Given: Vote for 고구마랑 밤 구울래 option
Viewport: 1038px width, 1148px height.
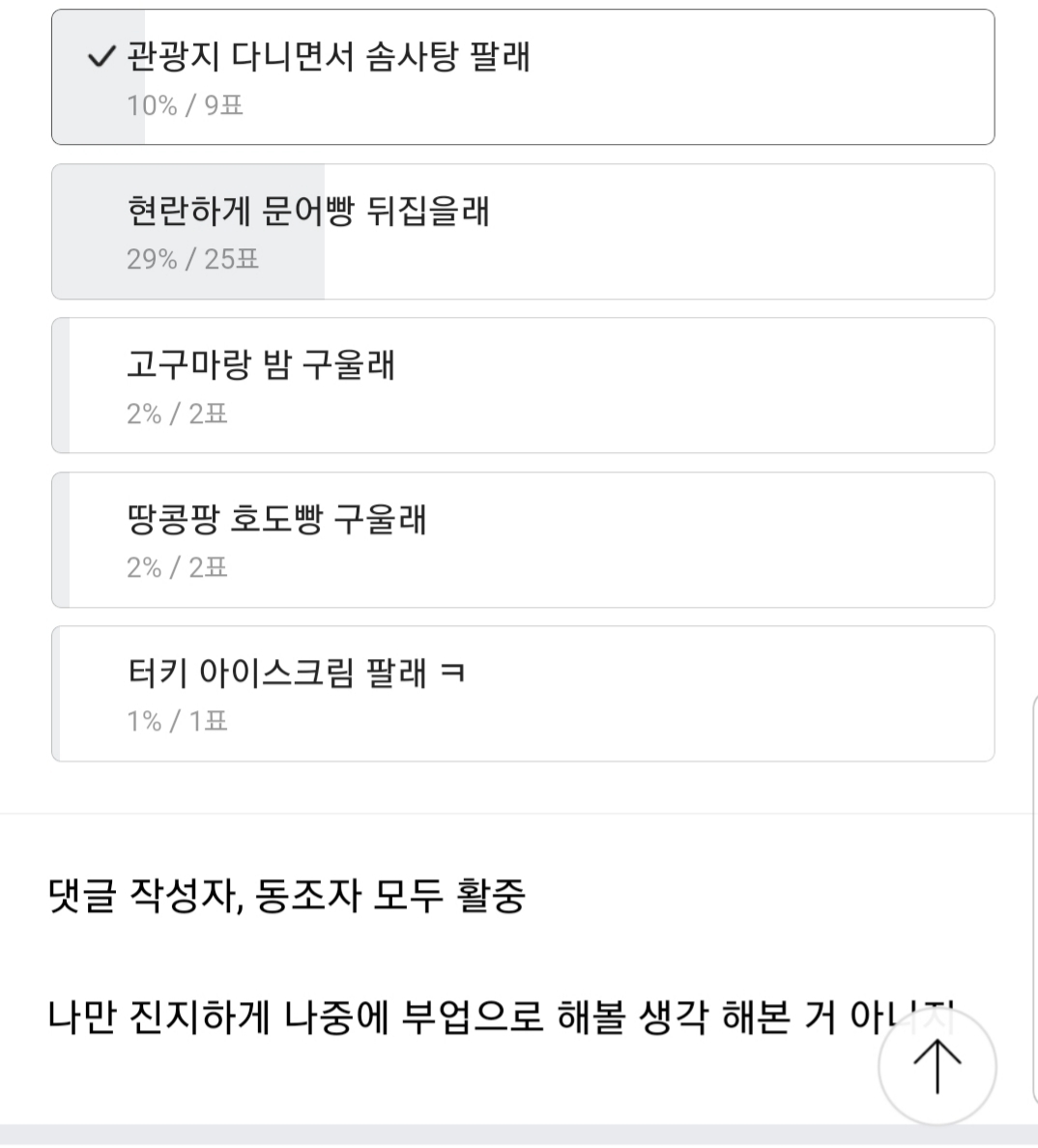Looking at the screenshot, I should pyautogui.click(x=523, y=386).
